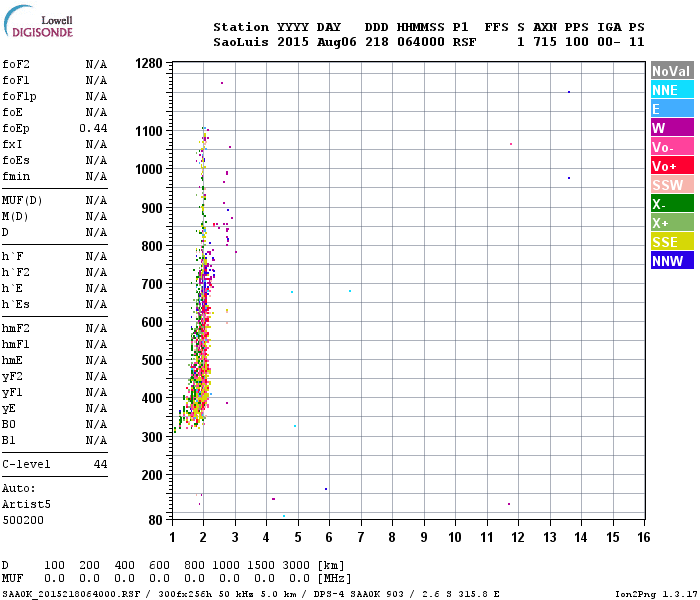700x600 pixels.
Task: Click the 500200 version number
Action: (x=23, y=521)
